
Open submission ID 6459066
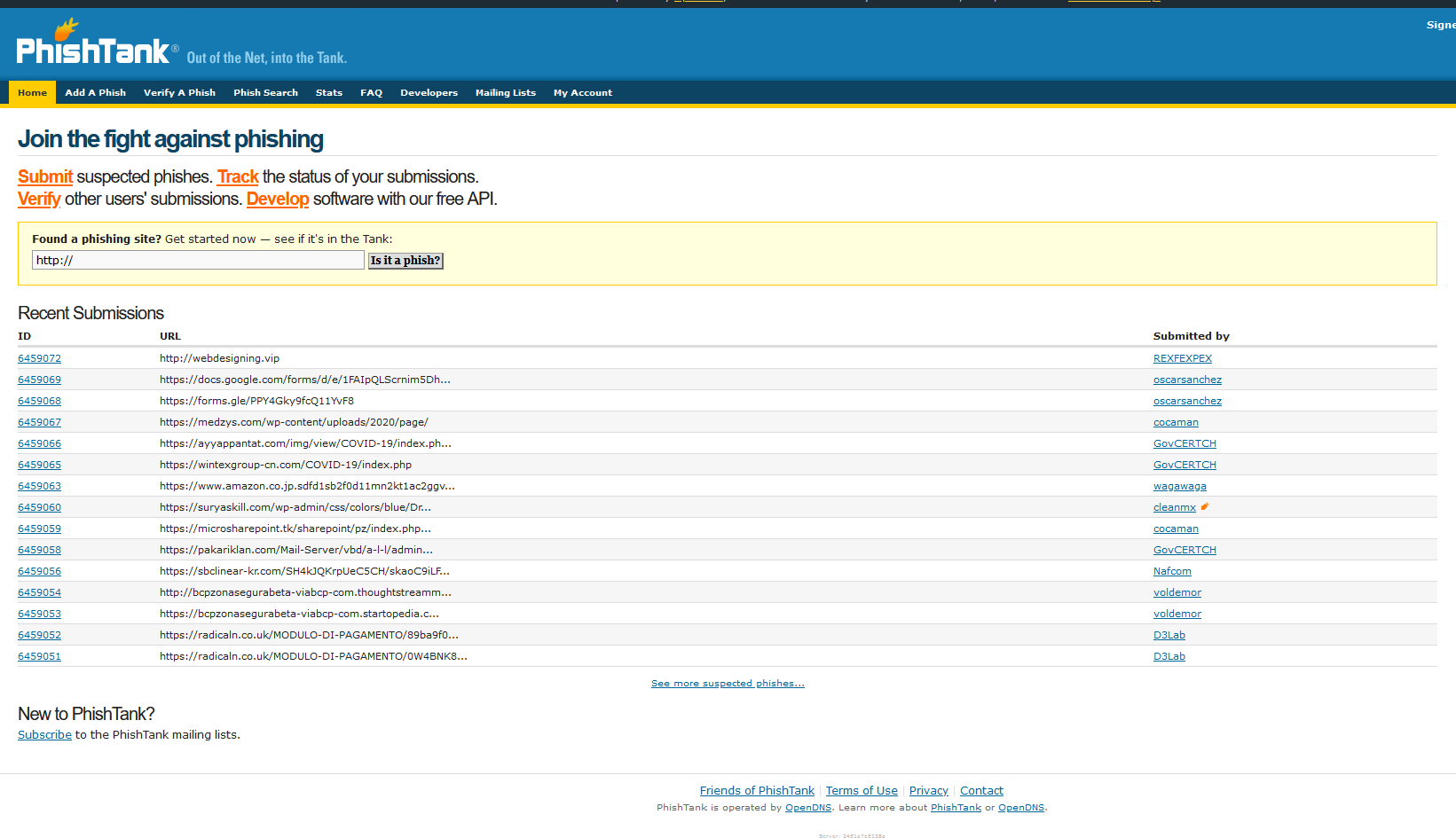click(39, 443)
